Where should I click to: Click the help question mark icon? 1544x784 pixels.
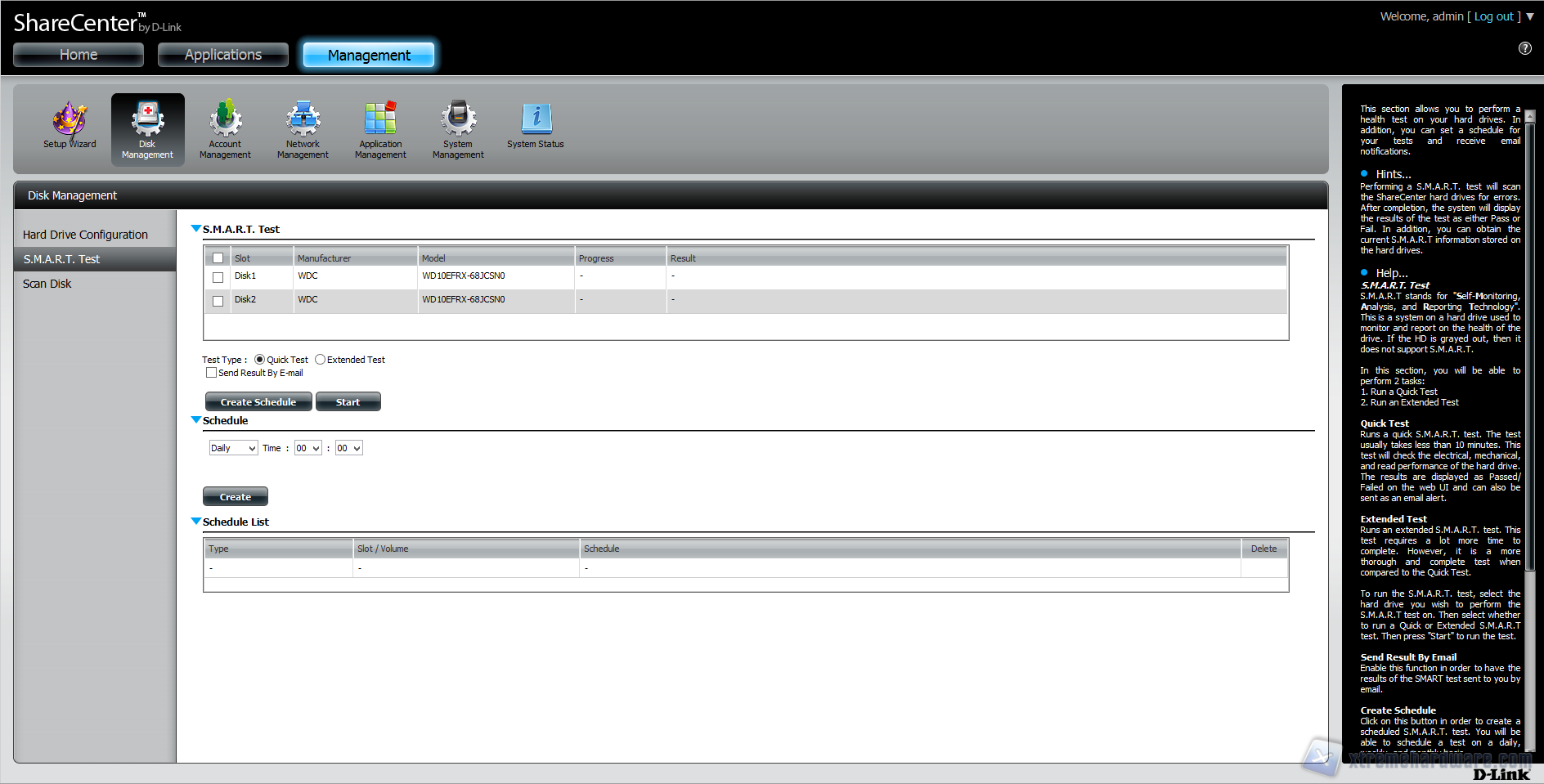1525,48
